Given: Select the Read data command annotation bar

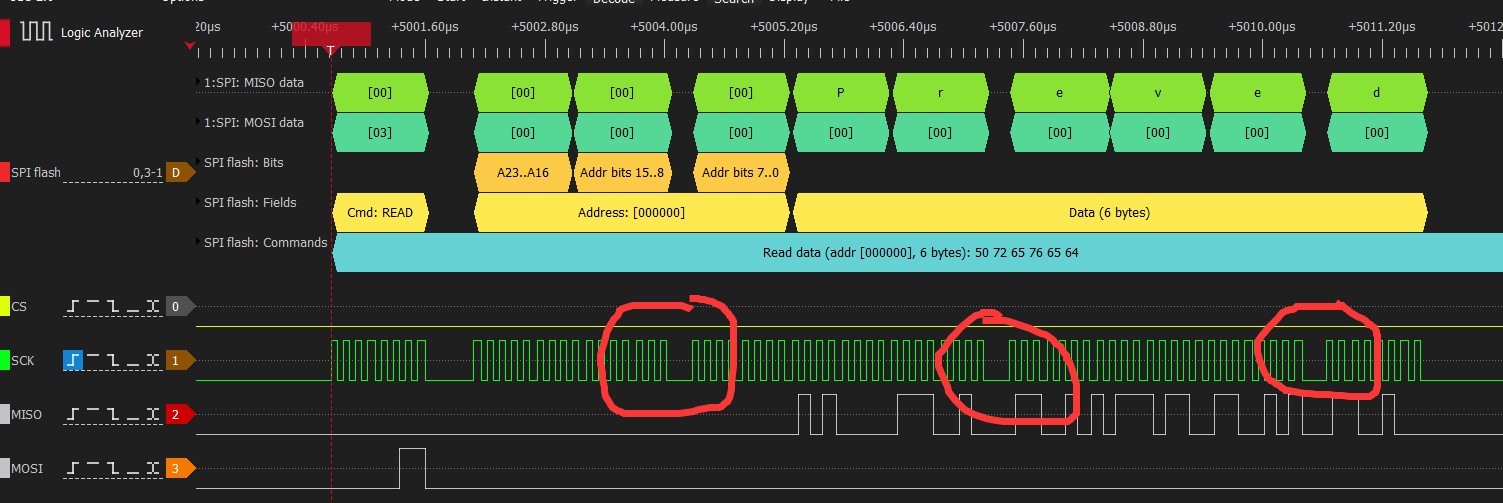Looking at the screenshot, I should point(918,252).
